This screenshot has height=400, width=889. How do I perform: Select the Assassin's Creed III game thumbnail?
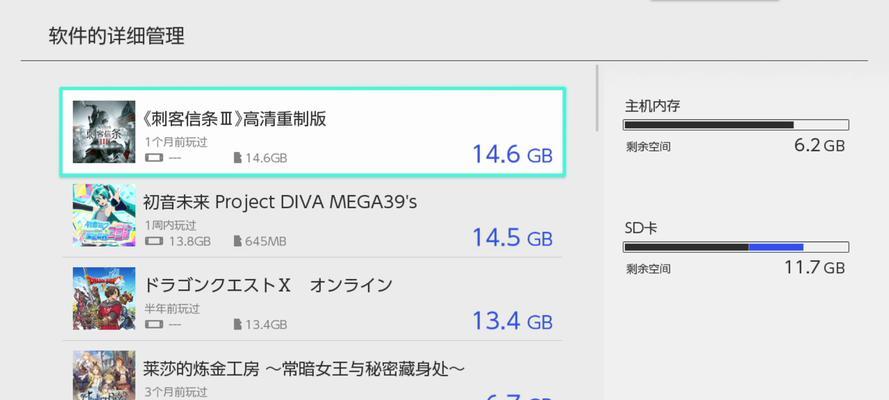coord(104,132)
